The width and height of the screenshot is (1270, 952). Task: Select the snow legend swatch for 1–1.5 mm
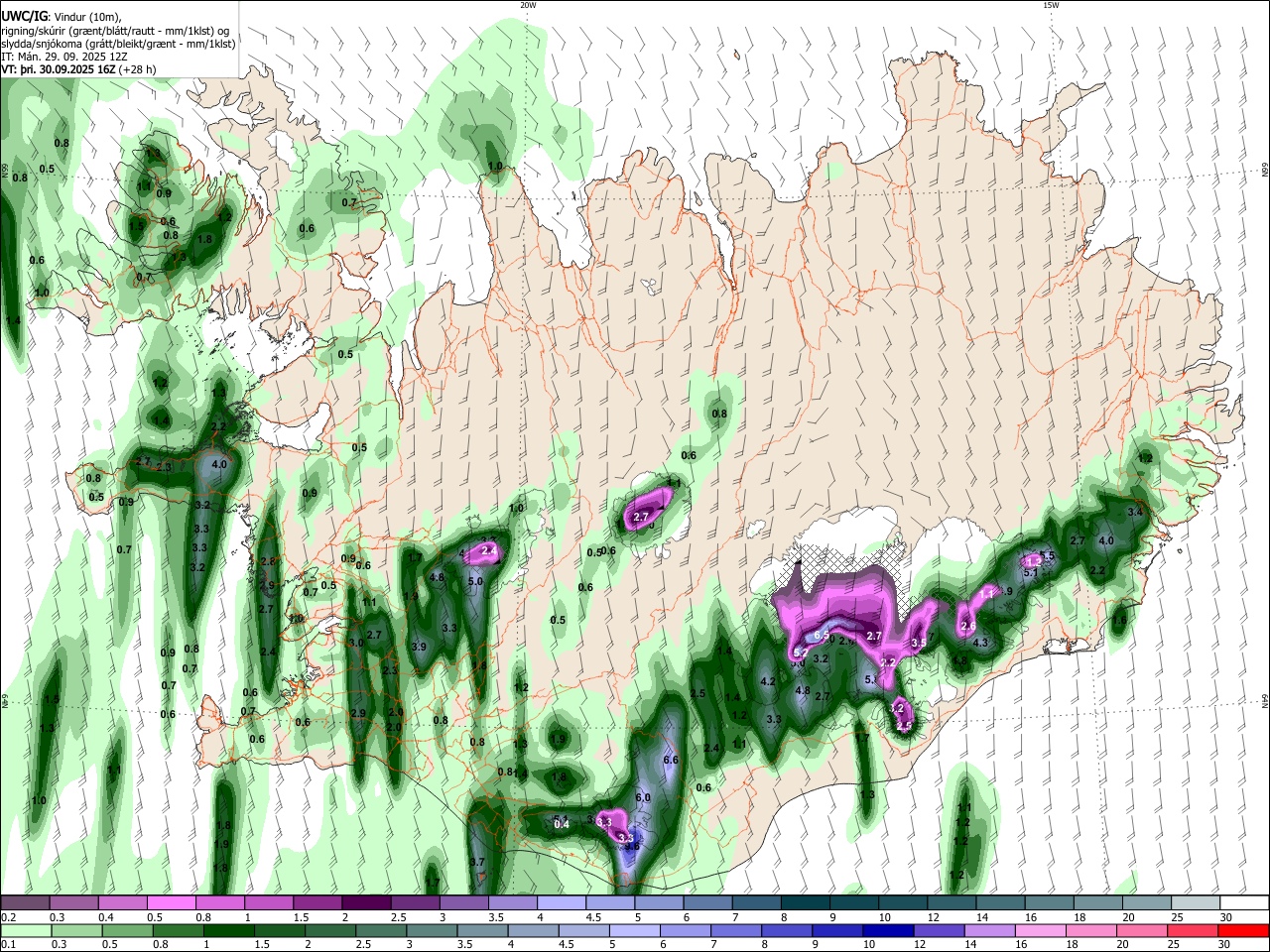[269, 903]
